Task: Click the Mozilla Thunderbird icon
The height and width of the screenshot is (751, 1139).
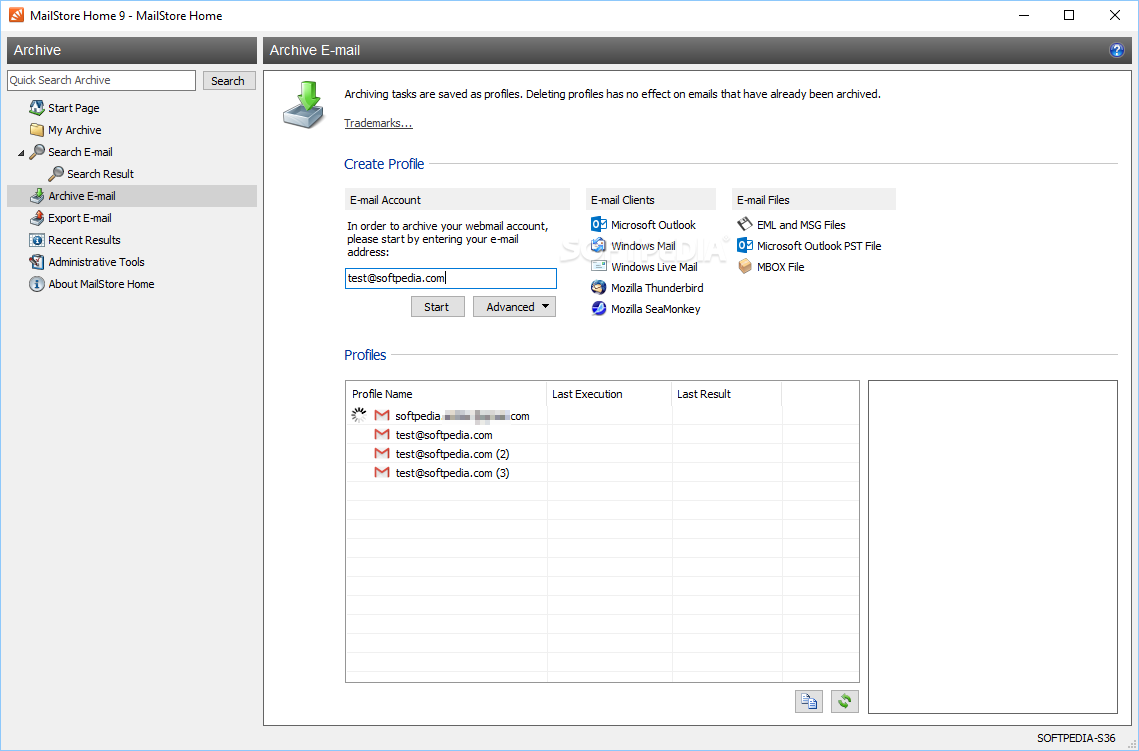Action: (599, 288)
